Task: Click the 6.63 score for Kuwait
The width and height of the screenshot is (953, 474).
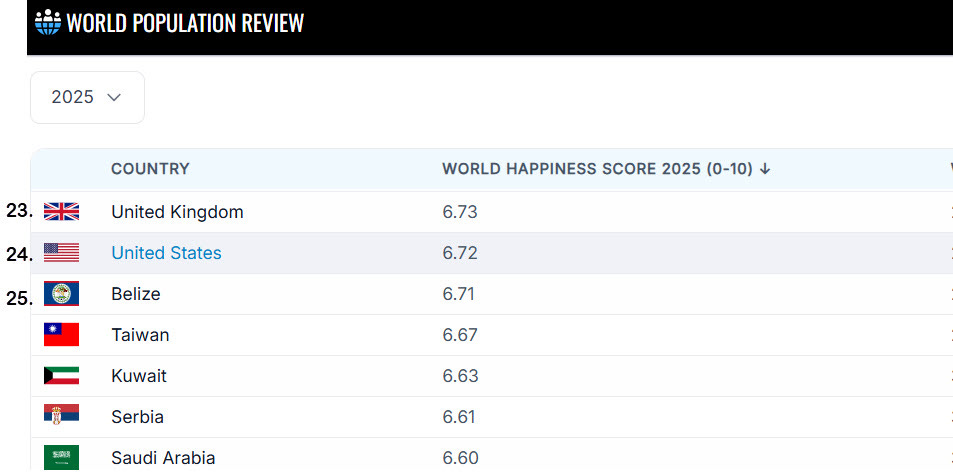Action: point(461,376)
